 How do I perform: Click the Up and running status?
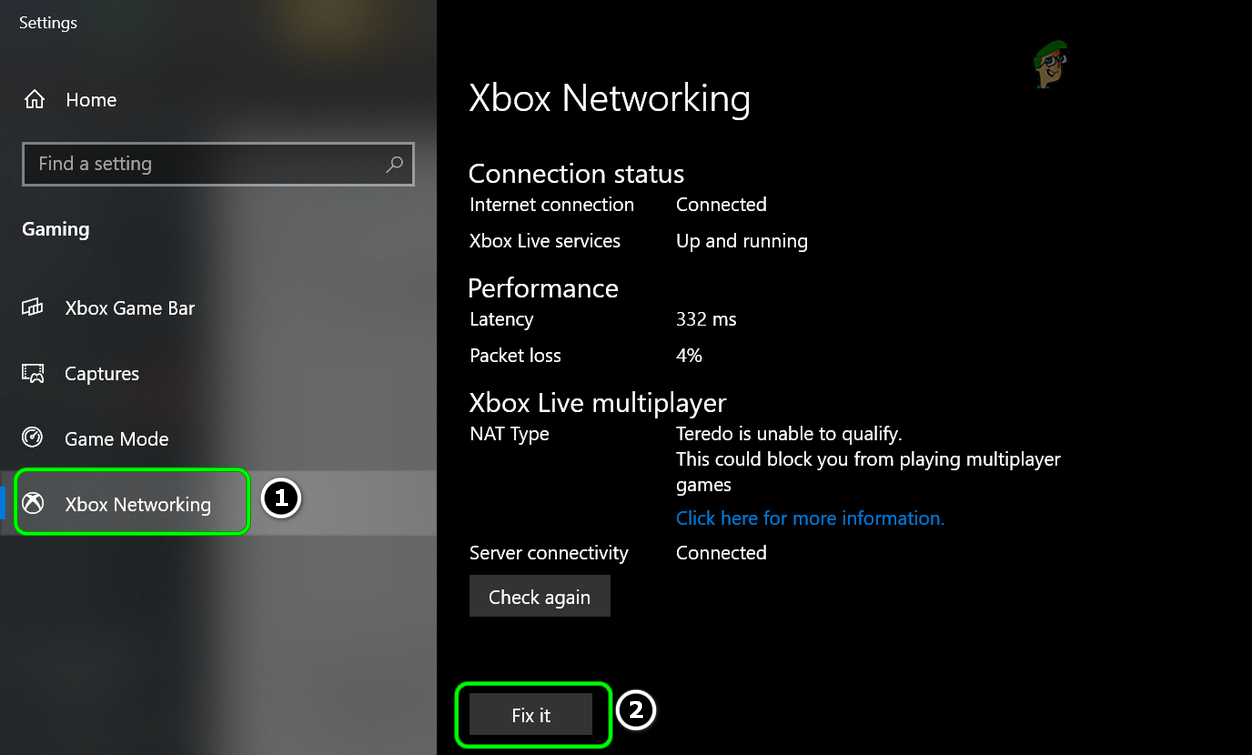pyautogui.click(x=742, y=241)
